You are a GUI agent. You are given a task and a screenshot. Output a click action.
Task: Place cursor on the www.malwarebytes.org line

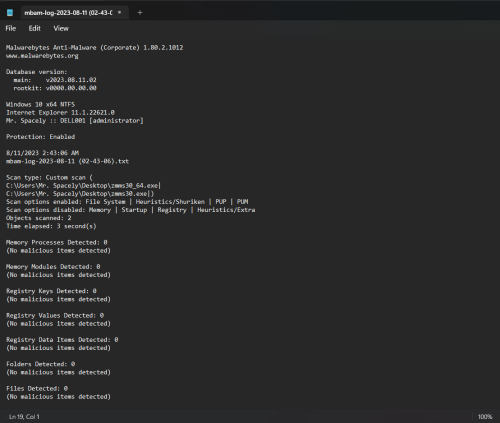pos(42,56)
